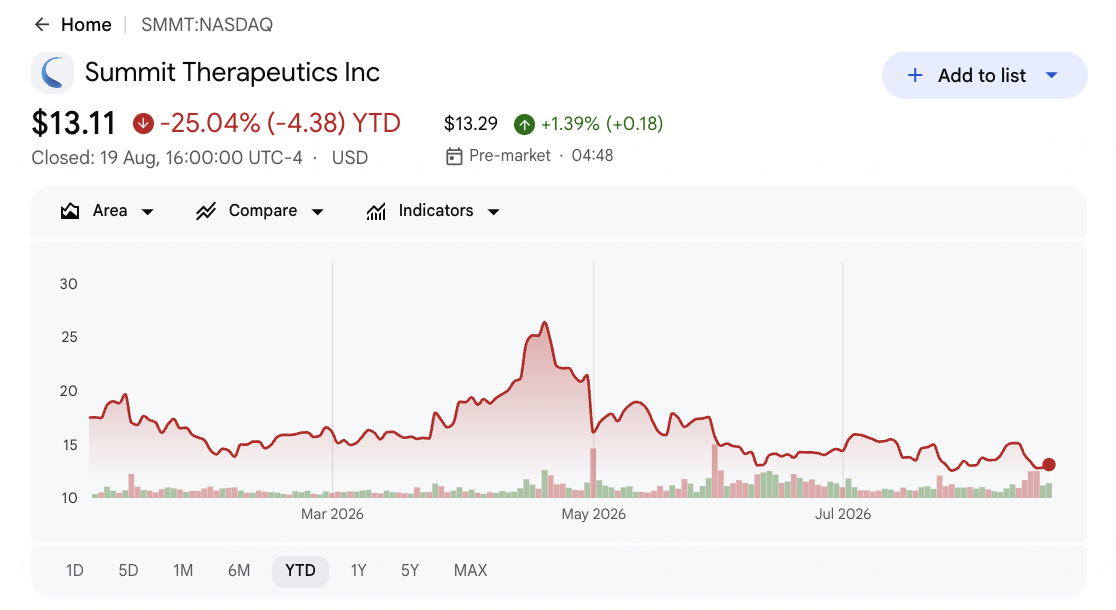Expand the Indicators dropdown arrow

[493, 211]
